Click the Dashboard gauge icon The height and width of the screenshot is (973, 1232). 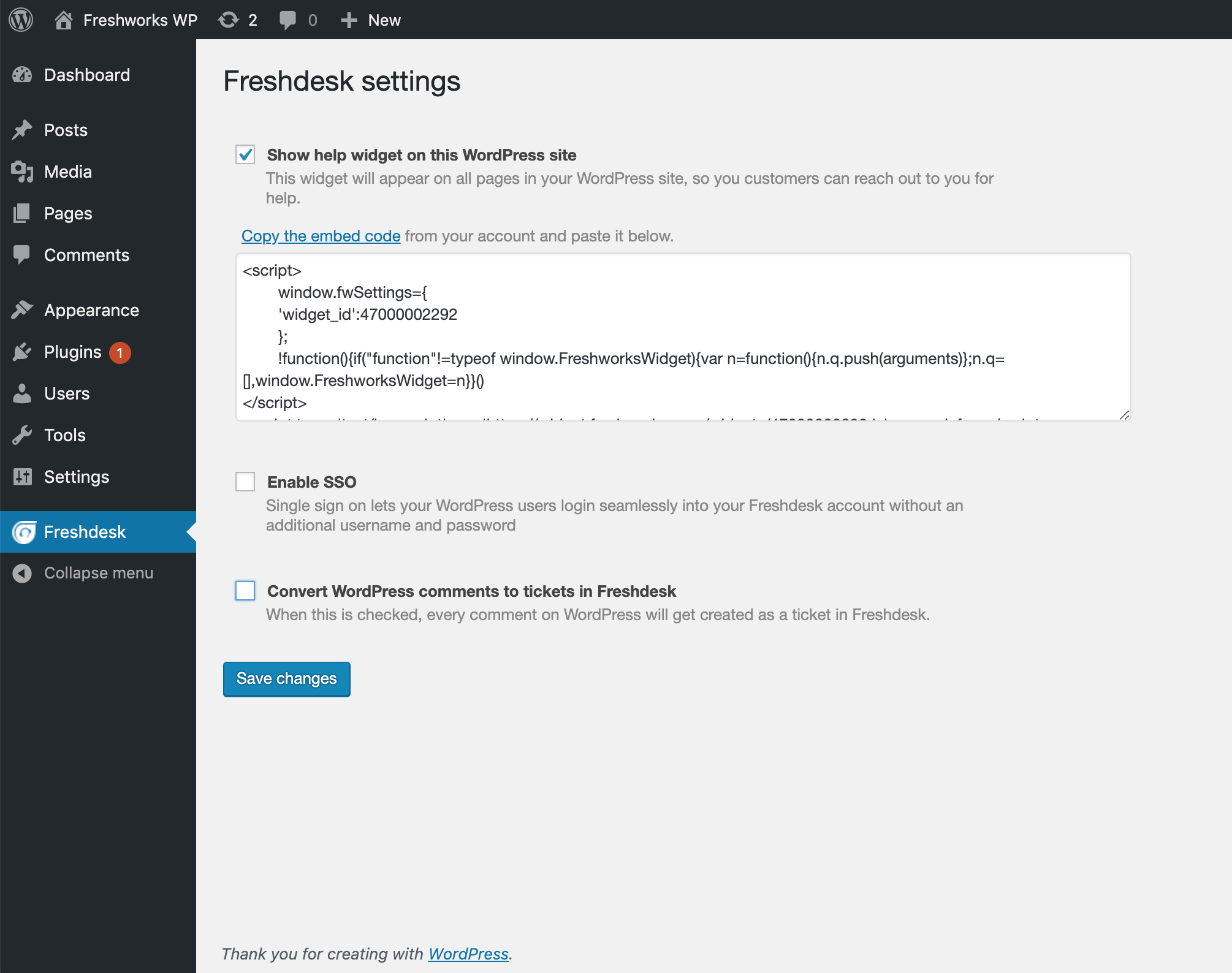click(22, 75)
